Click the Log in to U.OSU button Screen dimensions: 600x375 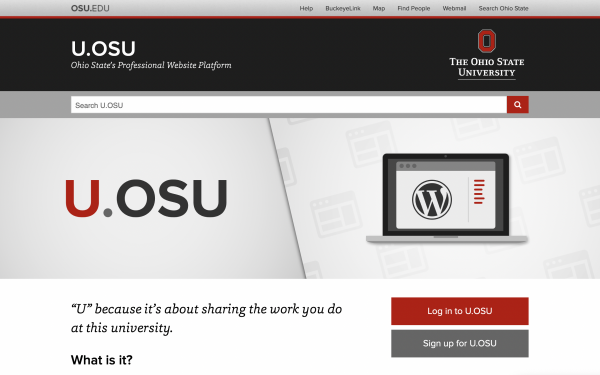[x=460, y=311]
